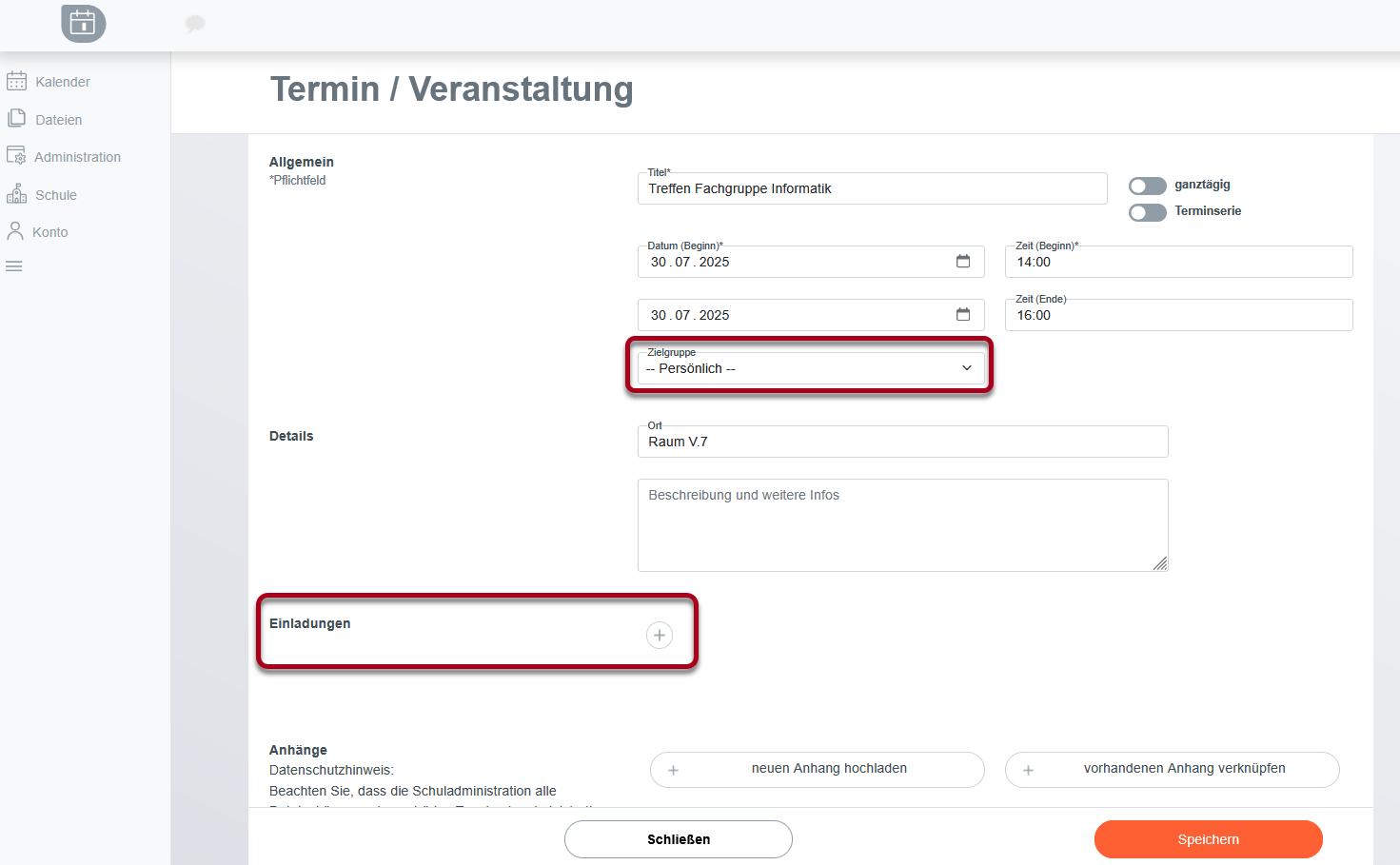This screenshot has height=865, width=1400.
Task: Click the Beschreibung und weitere Infos text area
Action: click(x=902, y=525)
